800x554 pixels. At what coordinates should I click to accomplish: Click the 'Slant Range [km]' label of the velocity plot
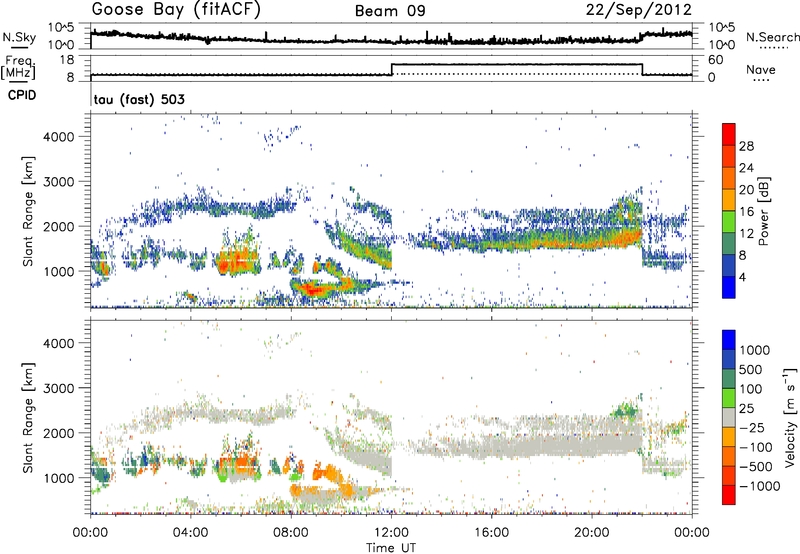pyautogui.click(x=28, y=417)
